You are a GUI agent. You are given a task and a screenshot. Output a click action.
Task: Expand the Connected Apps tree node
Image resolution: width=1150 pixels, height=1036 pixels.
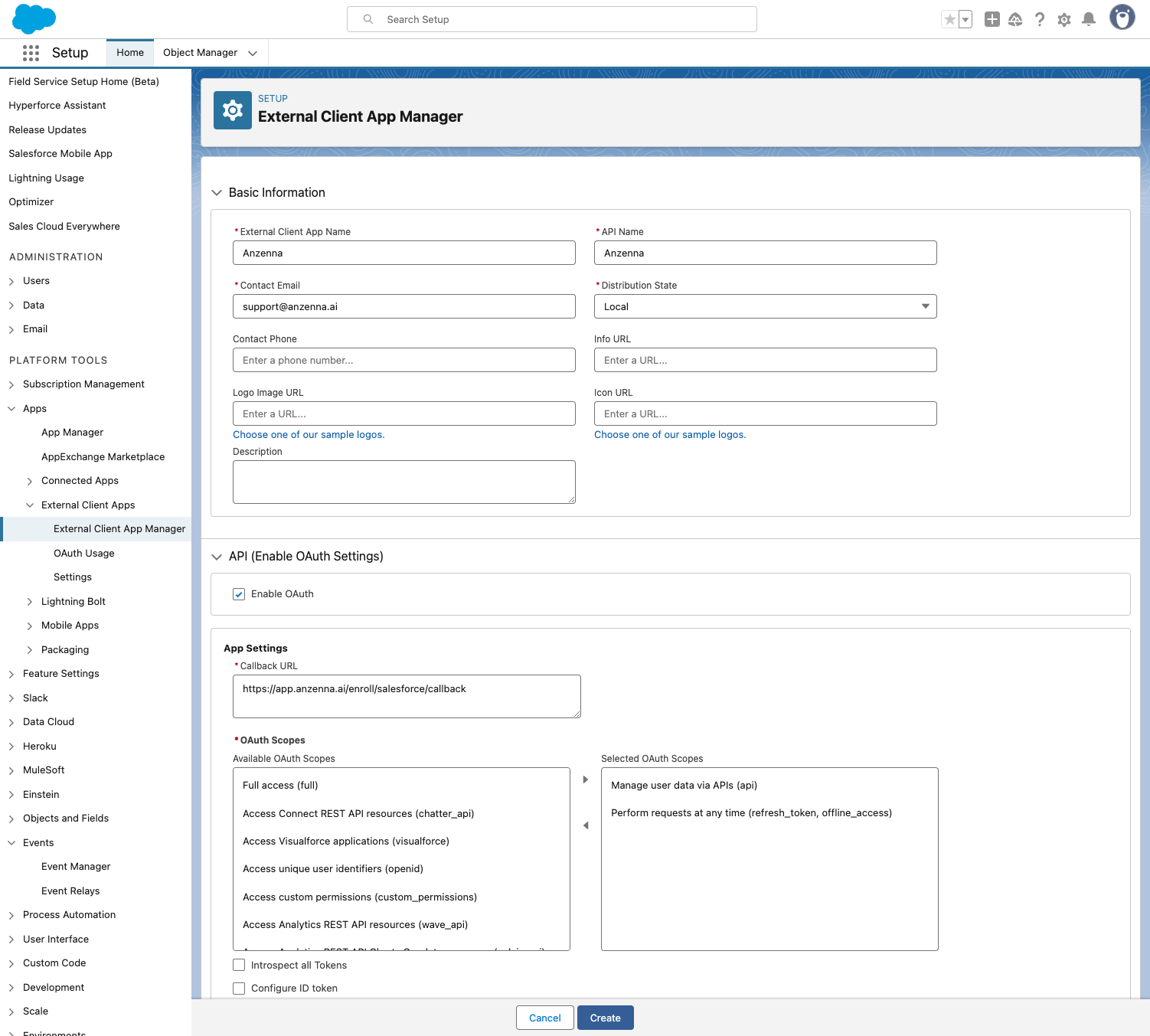30,481
